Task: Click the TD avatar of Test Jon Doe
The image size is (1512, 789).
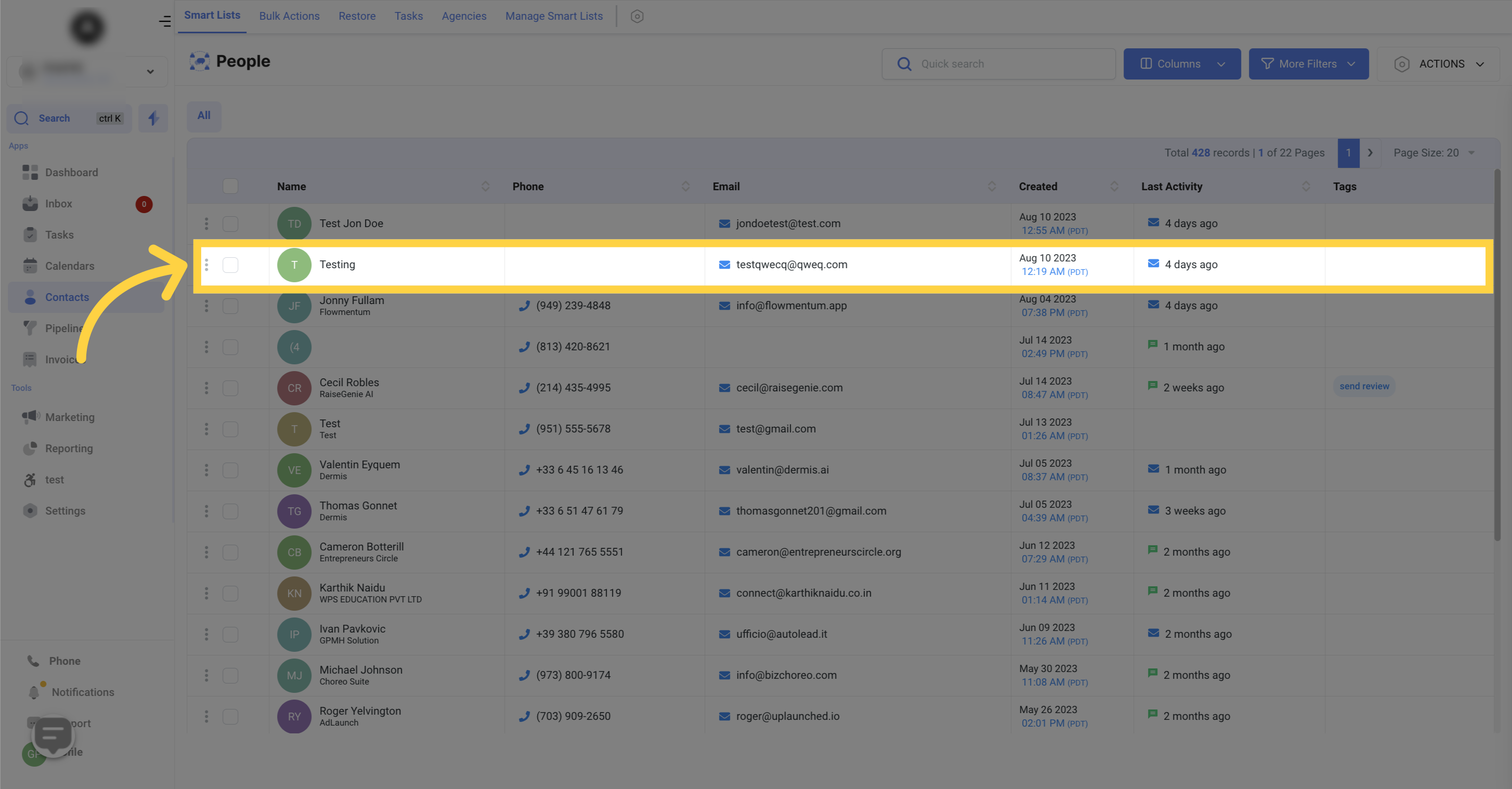Action: coord(294,223)
